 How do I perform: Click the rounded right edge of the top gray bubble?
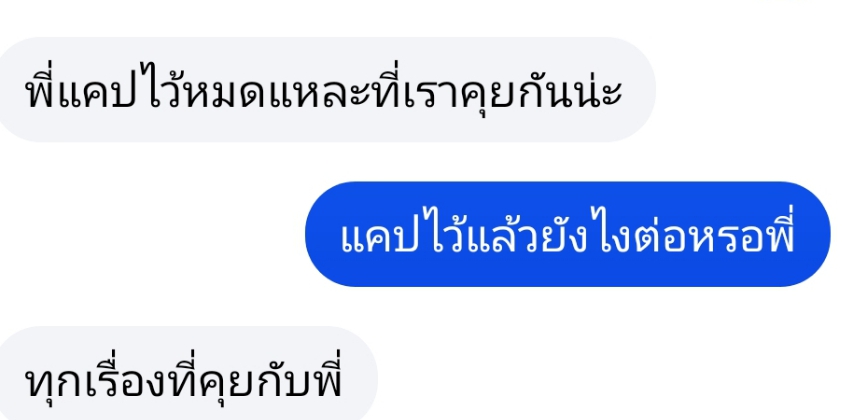point(645,90)
